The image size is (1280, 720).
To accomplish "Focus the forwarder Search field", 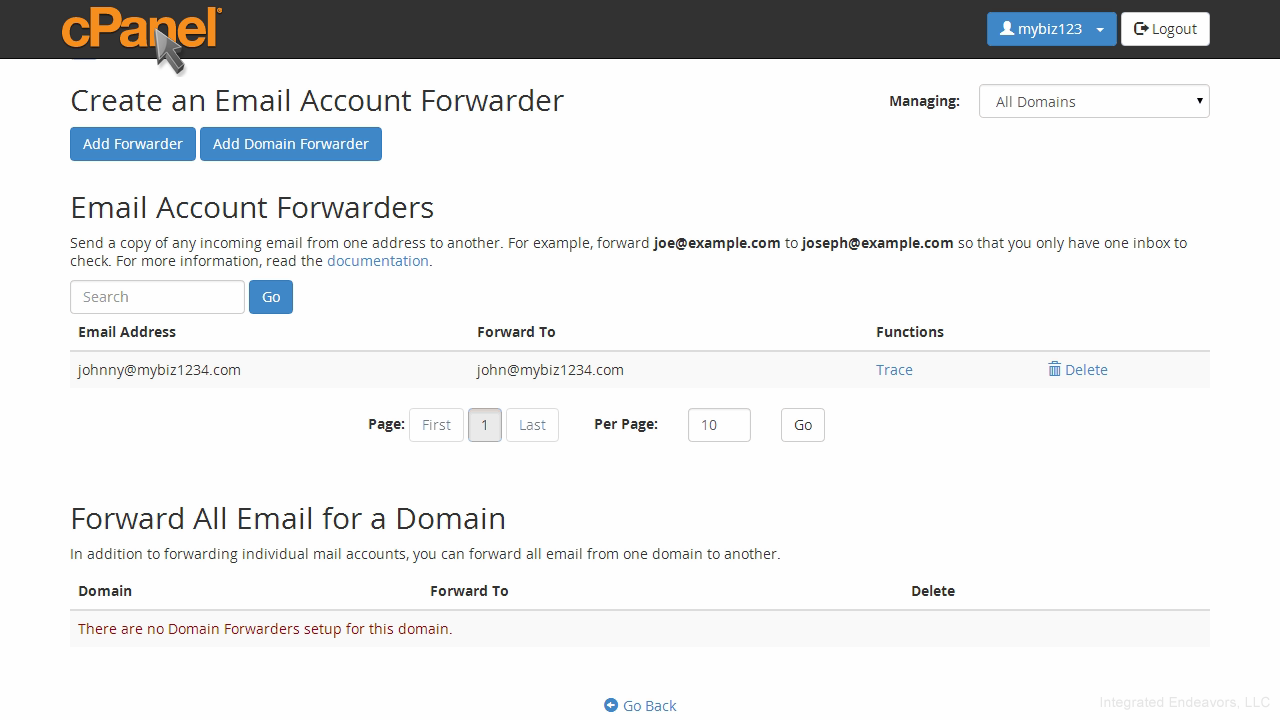I will coord(157,297).
